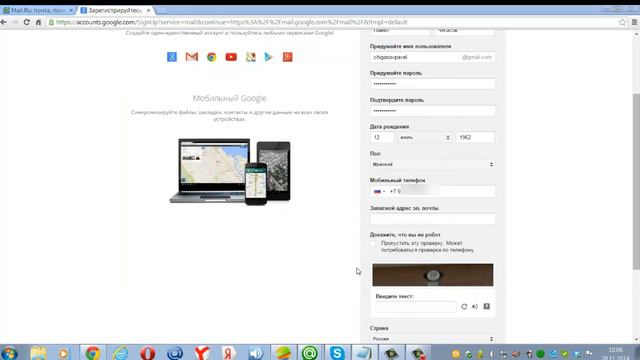Click the Chrome icon in services row

click(x=211, y=57)
